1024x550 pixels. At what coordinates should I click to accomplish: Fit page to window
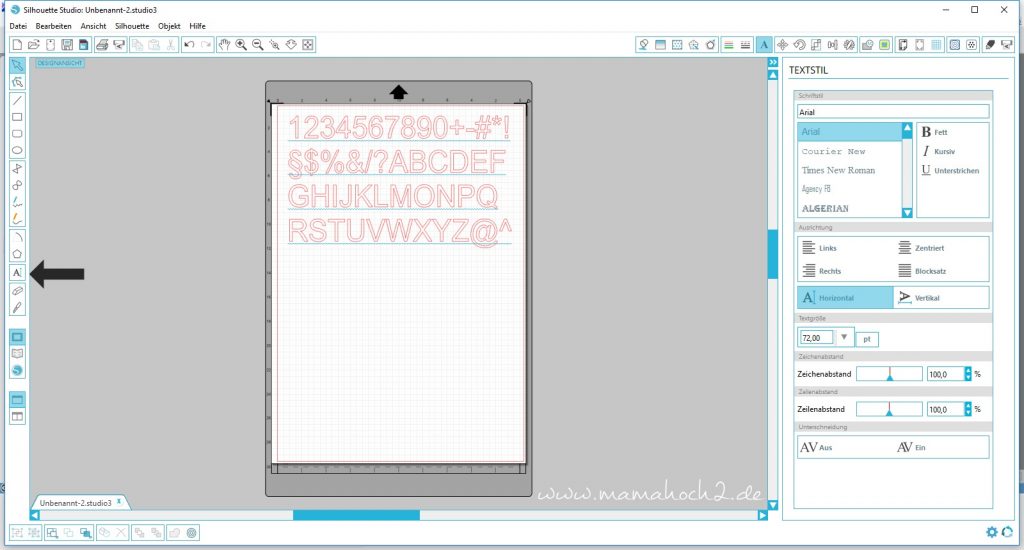[x=308, y=44]
